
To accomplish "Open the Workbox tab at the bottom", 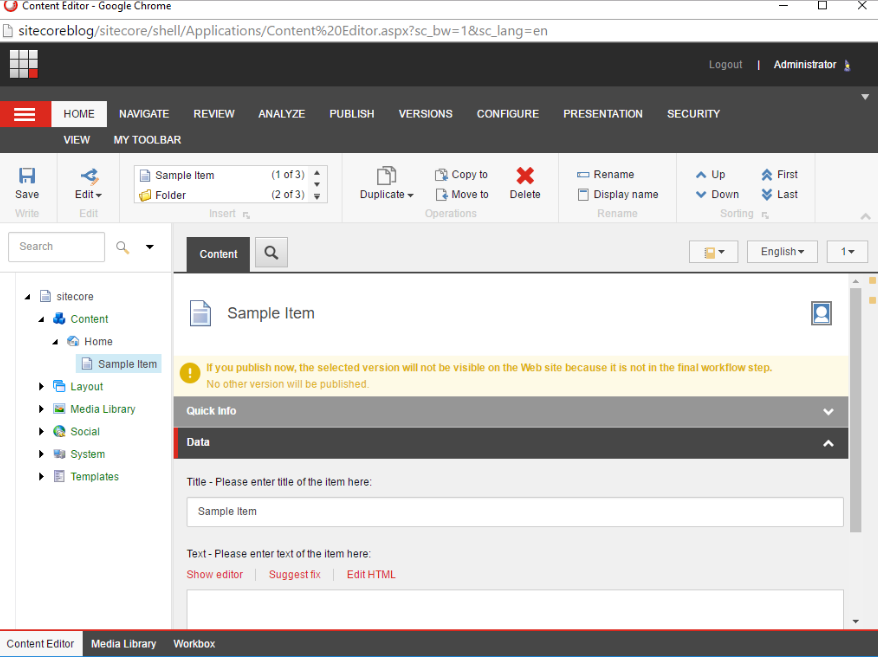I will point(194,644).
